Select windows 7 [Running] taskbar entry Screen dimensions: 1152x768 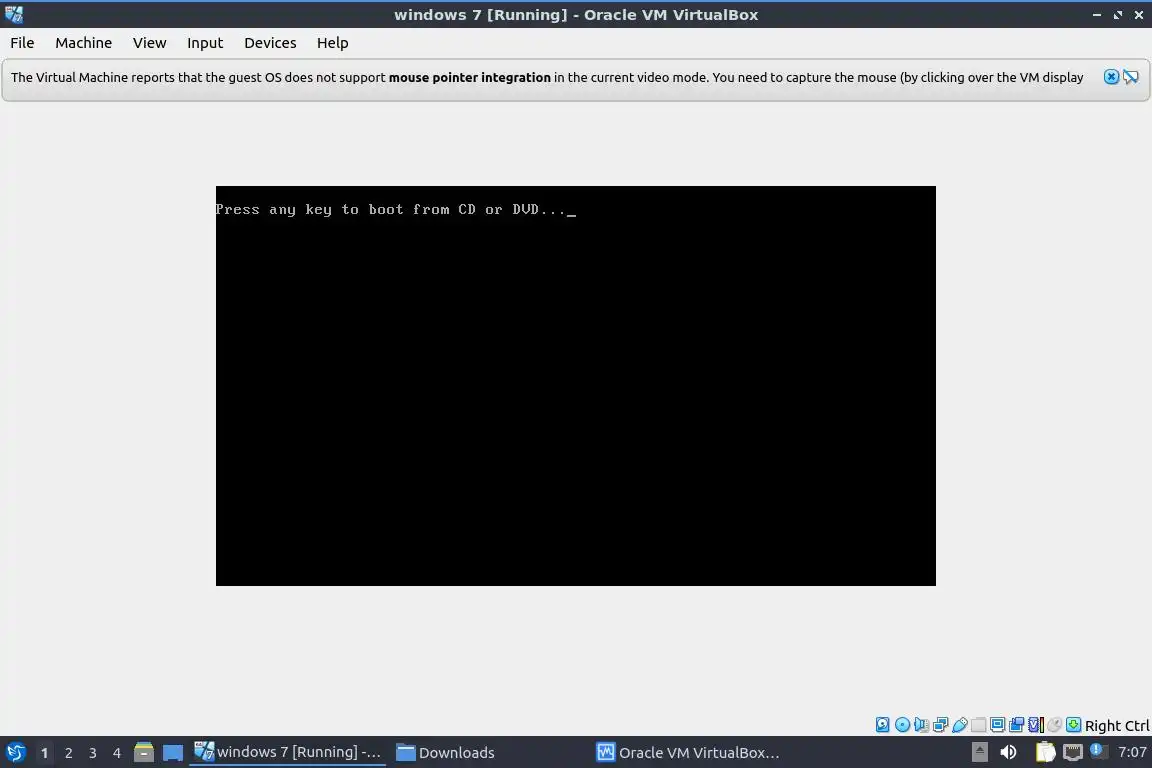click(x=287, y=752)
